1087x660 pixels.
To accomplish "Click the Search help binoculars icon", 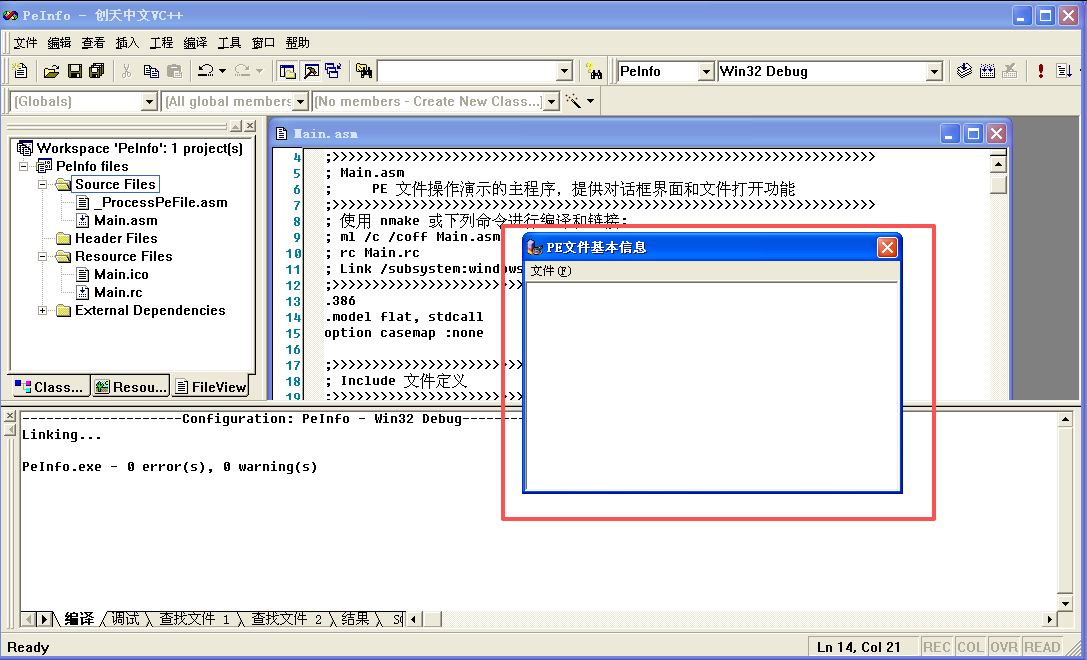I will (x=594, y=71).
